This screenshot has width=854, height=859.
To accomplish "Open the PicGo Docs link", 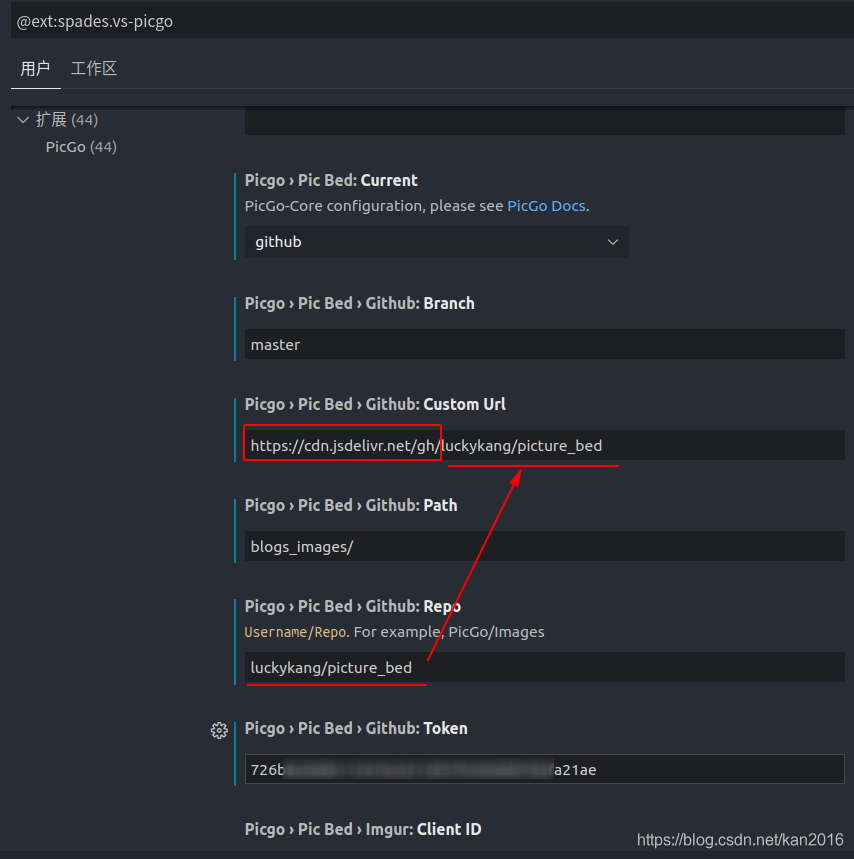I will [x=546, y=205].
